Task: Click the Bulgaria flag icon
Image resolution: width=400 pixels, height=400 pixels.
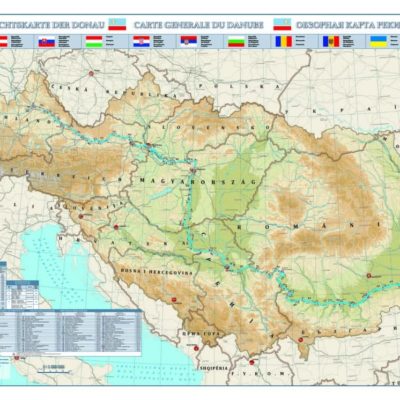Action: coord(236,42)
